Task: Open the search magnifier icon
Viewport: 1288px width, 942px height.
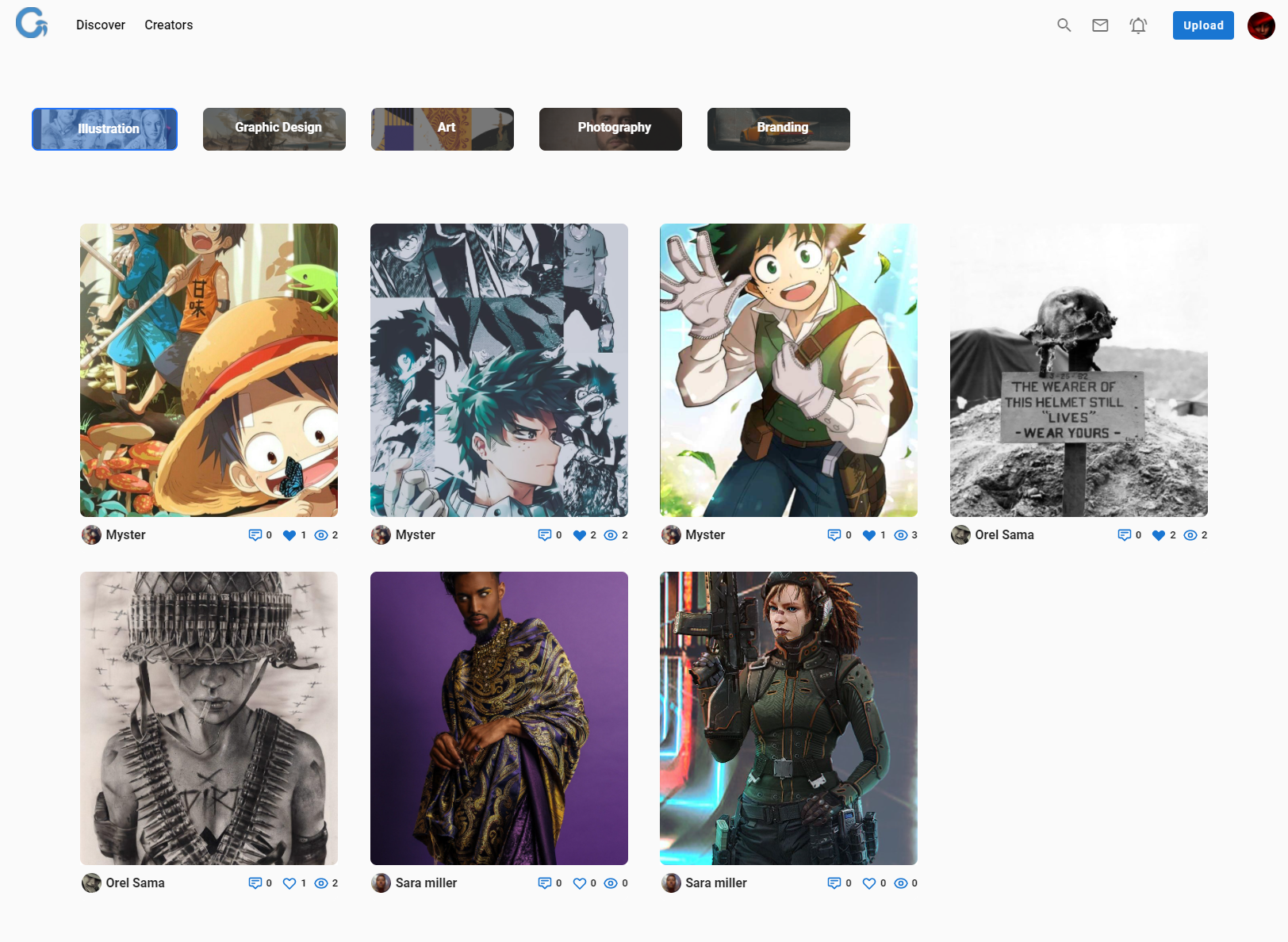Action: [x=1064, y=25]
